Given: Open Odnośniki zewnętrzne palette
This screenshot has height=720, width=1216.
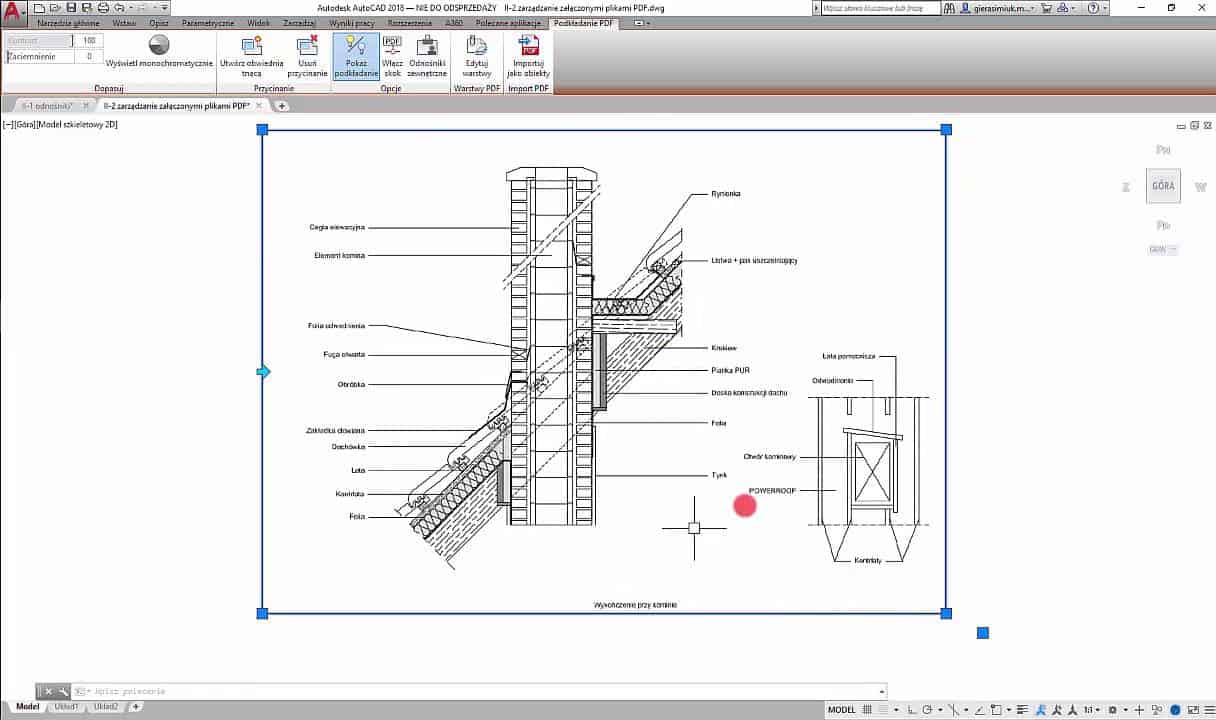Looking at the screenshot, I should (x=427, y=46).
